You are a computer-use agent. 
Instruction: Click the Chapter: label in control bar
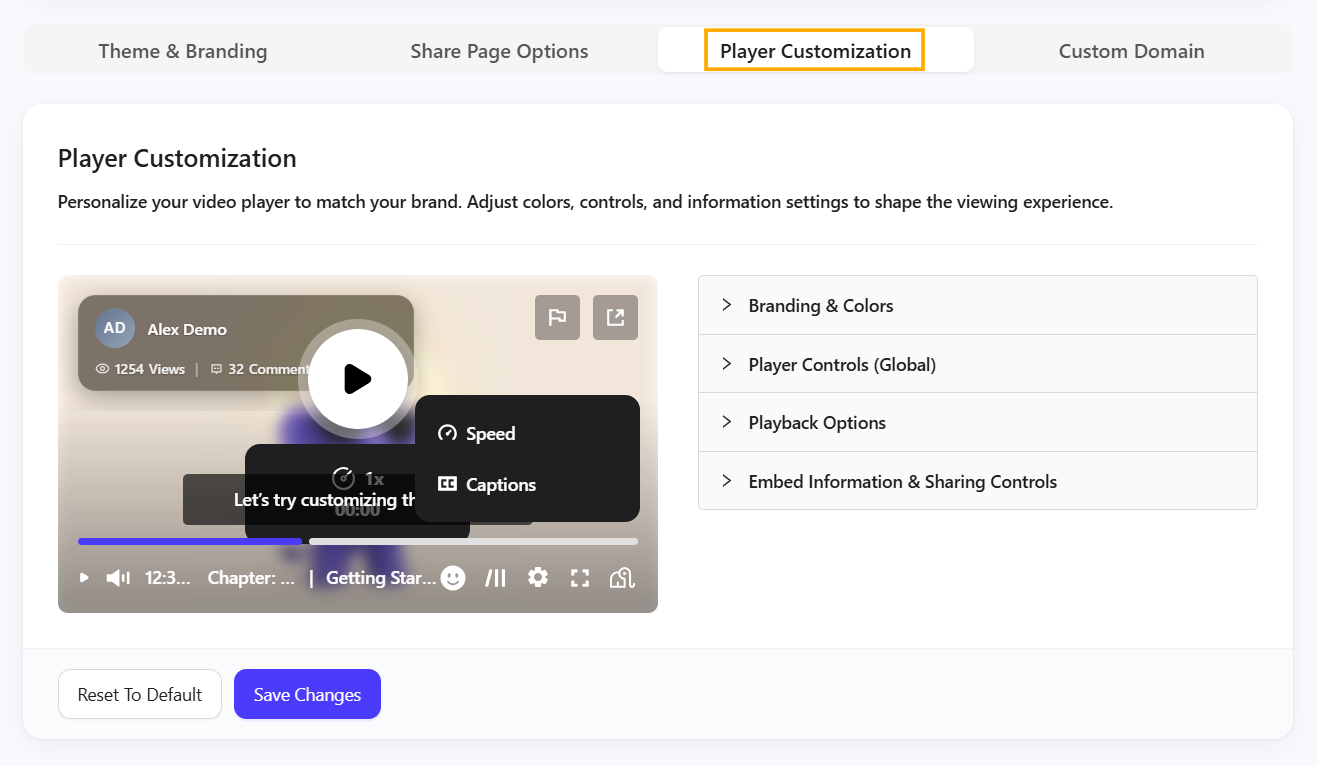[x=251, y=578]
